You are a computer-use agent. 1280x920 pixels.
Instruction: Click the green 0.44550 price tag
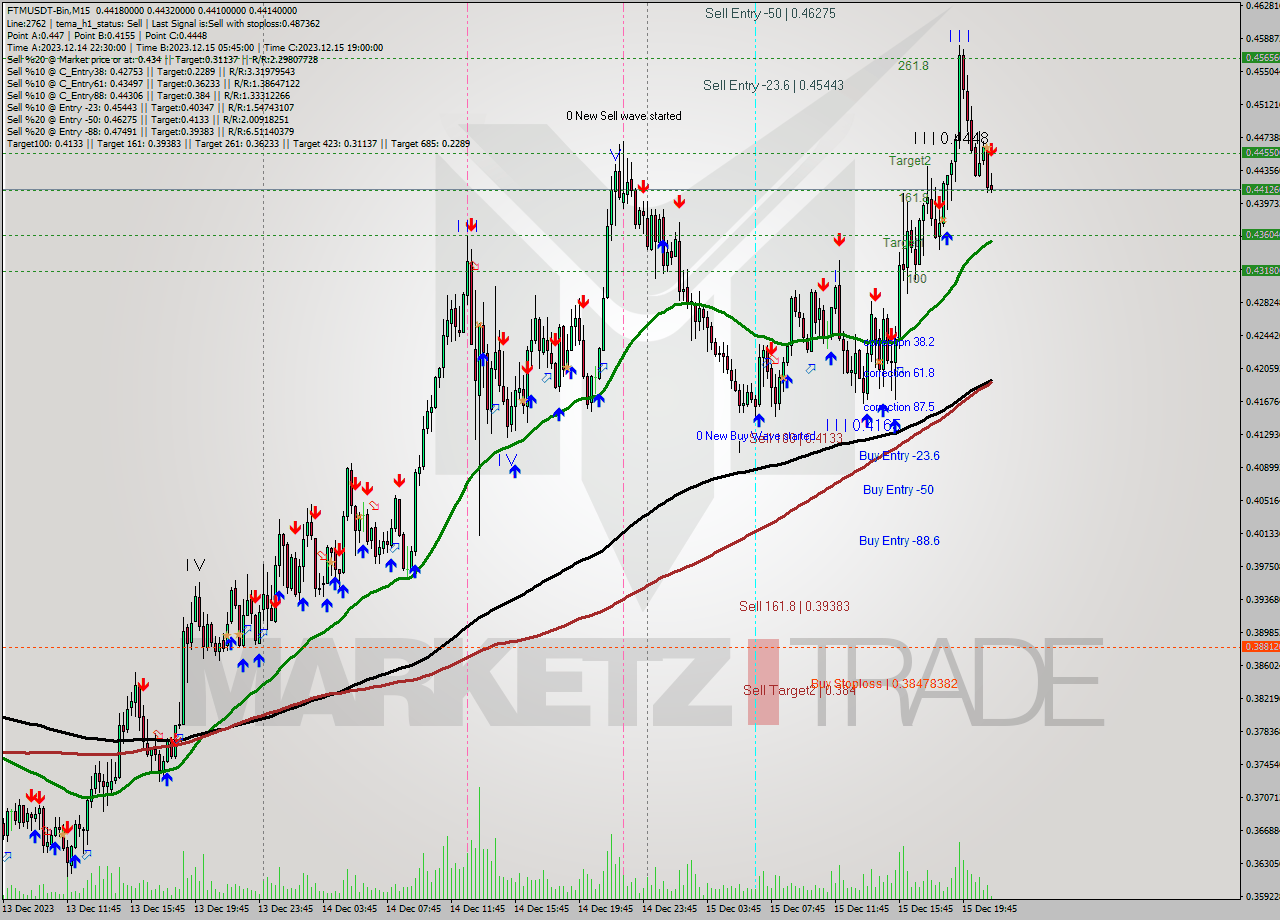1260,152
